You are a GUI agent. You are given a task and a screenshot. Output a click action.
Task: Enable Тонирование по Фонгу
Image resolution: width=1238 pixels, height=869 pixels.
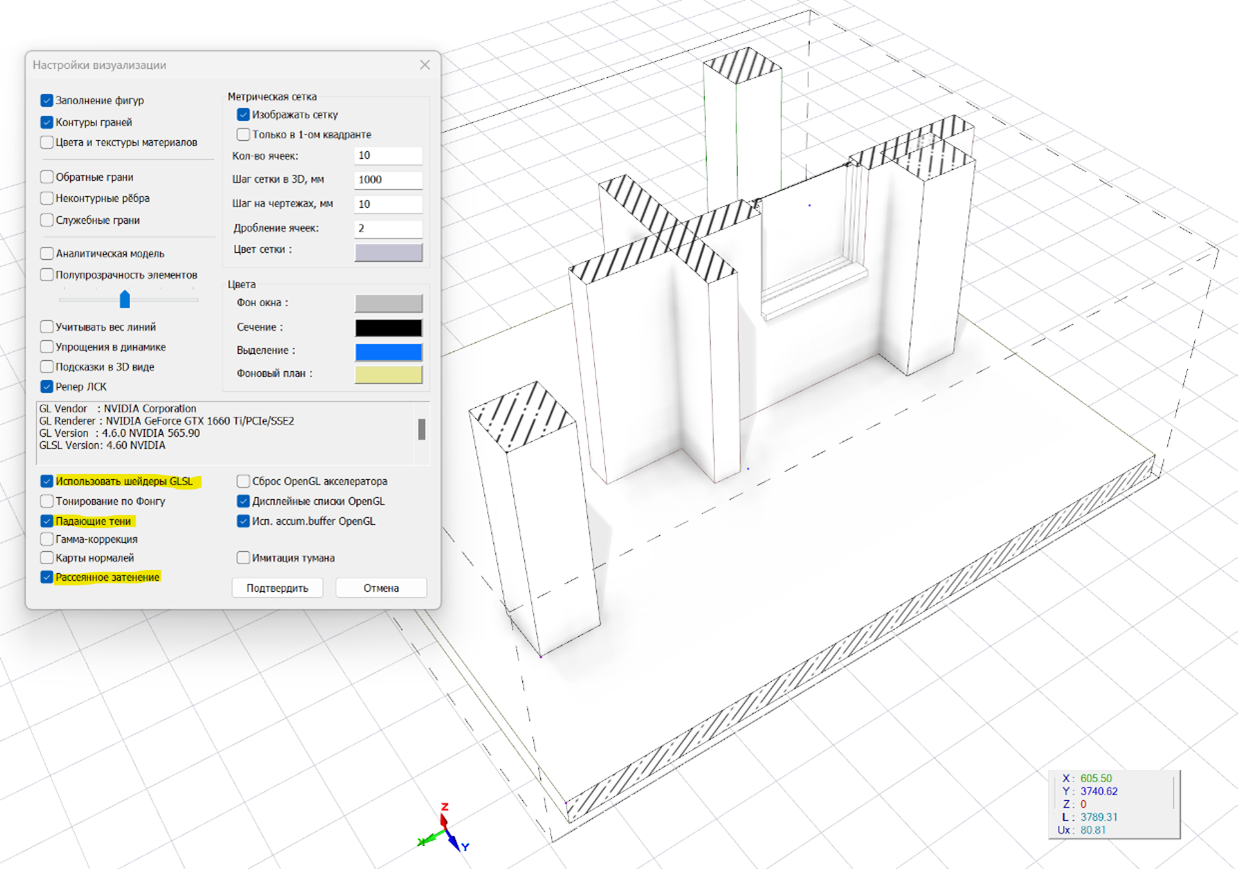[x=47, y=501]
